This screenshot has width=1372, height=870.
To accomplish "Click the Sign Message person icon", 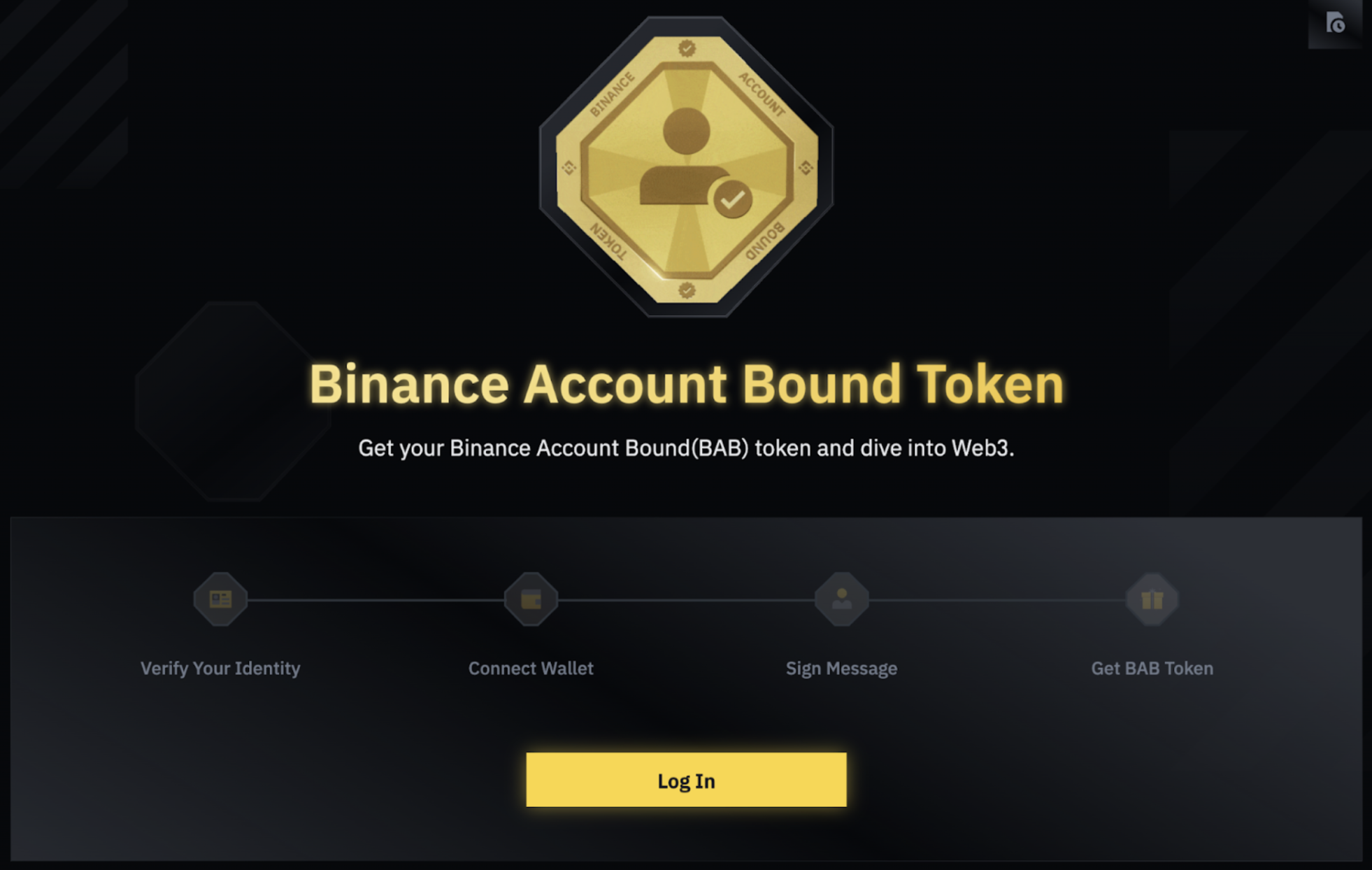I will click(841, 599).
